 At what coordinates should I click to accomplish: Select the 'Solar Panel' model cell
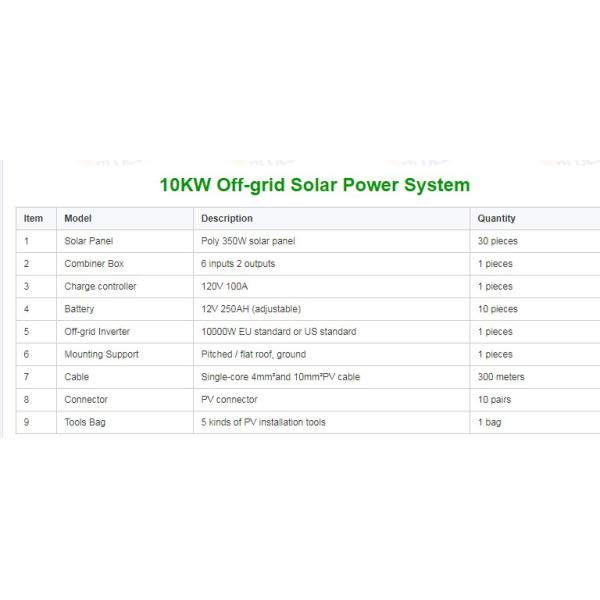coord(89,241)
